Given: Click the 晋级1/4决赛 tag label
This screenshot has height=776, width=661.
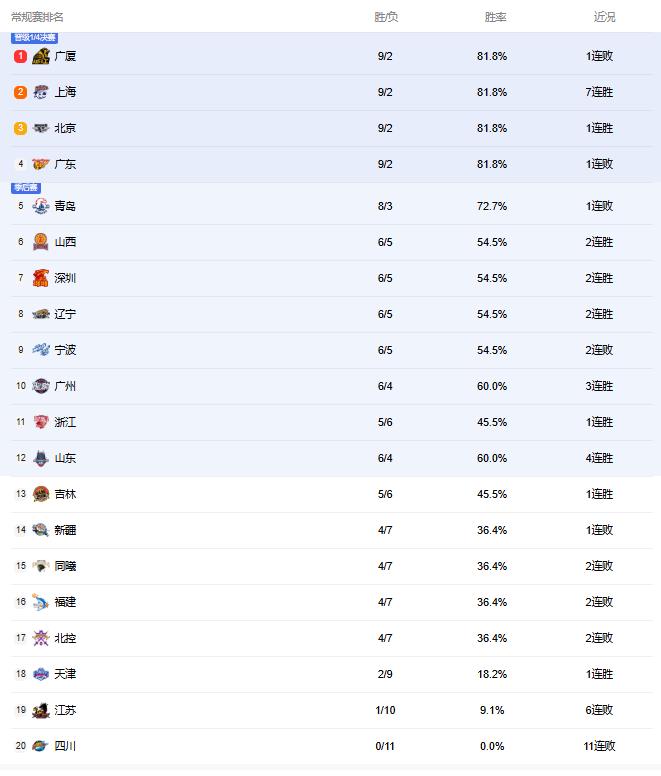Looking at the screenshot, I should [x=34, y=38].
